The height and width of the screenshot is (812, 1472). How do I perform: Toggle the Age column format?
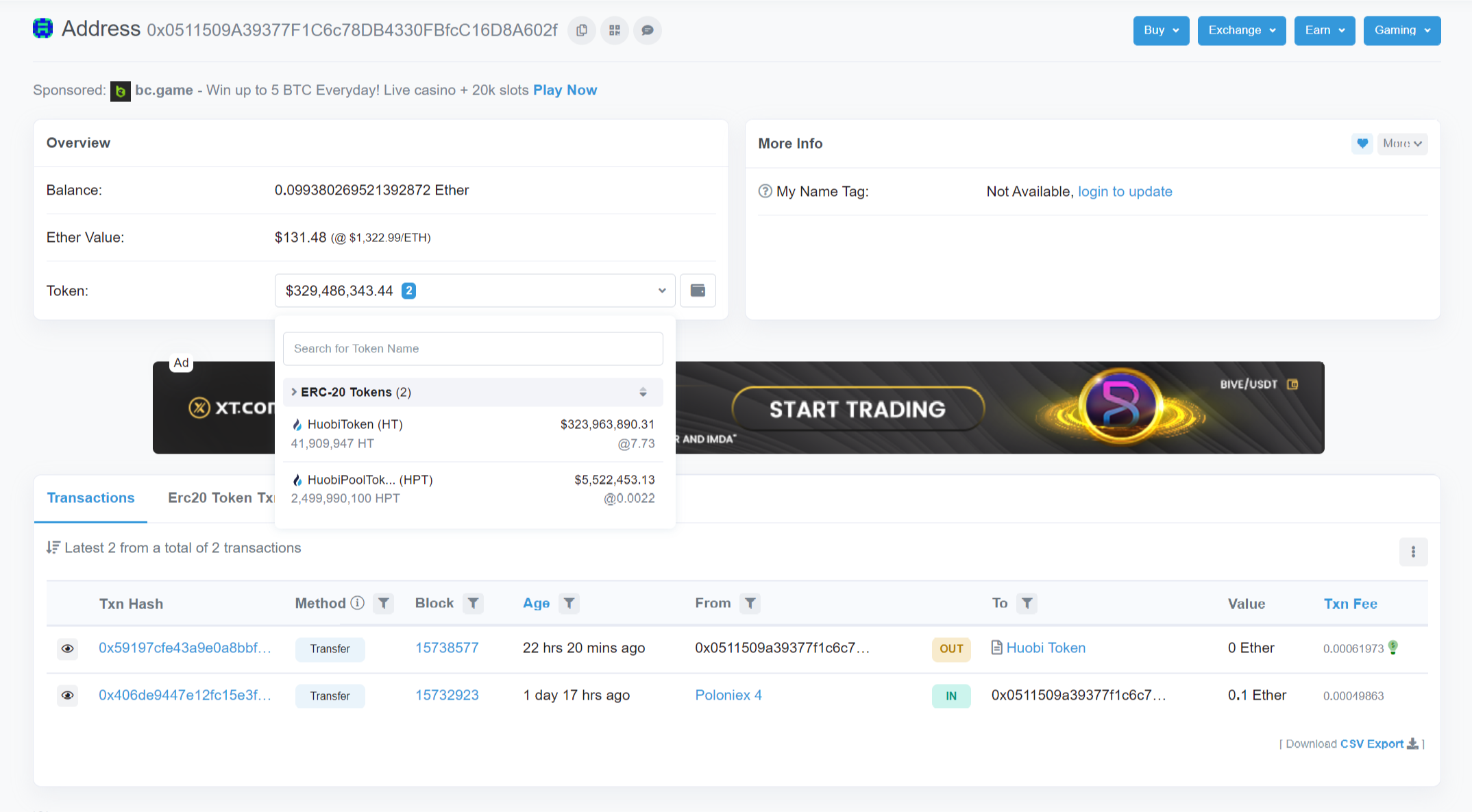pos(536,603)
